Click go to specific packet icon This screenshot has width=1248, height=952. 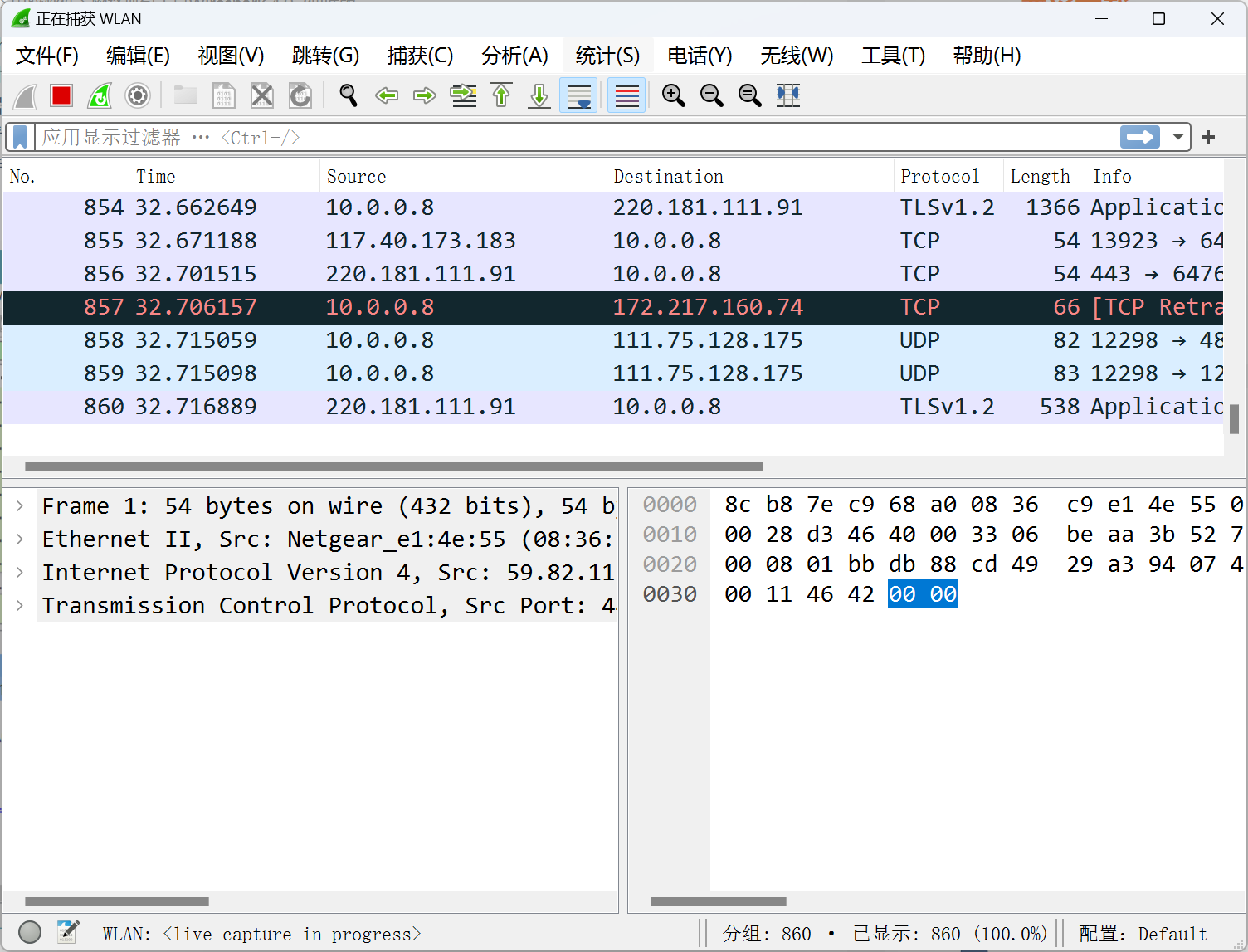tap(463, 95)
